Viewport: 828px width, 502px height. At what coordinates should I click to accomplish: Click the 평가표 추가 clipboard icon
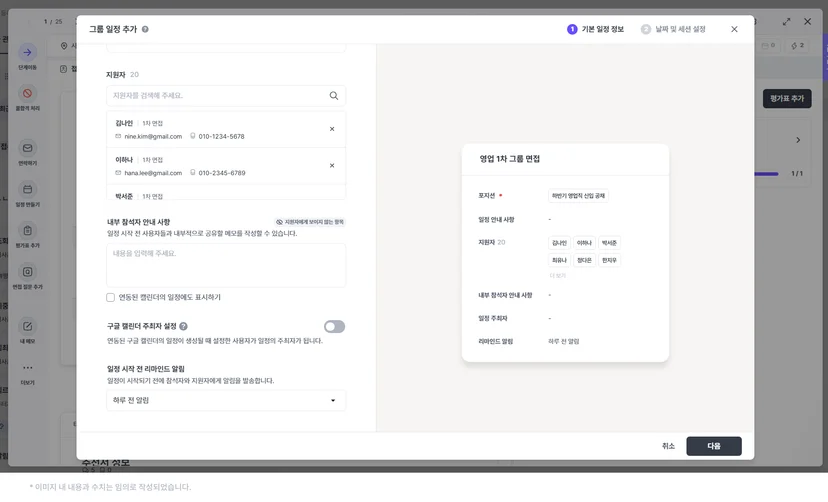pos(27,230)
